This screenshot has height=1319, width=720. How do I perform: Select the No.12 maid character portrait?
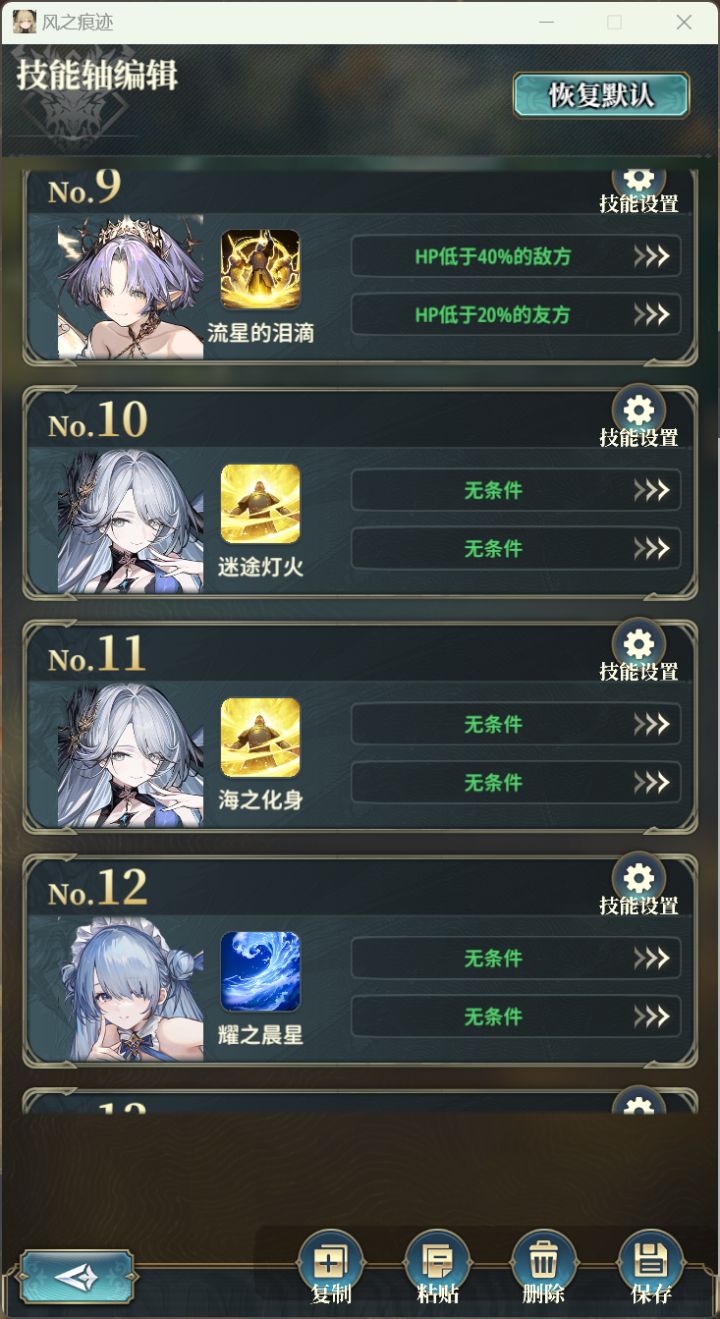(131, 989)
